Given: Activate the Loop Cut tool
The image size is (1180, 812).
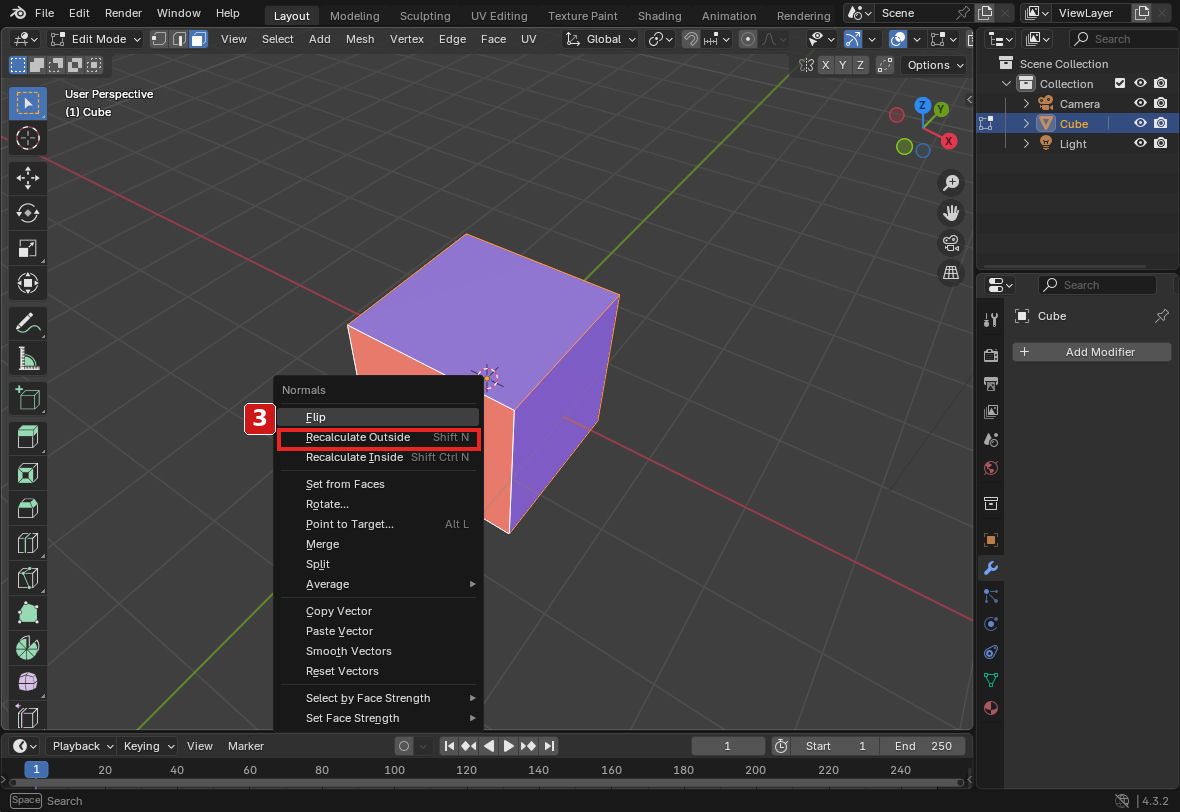Looking at the screenshot, I should (x=28, y=543).
